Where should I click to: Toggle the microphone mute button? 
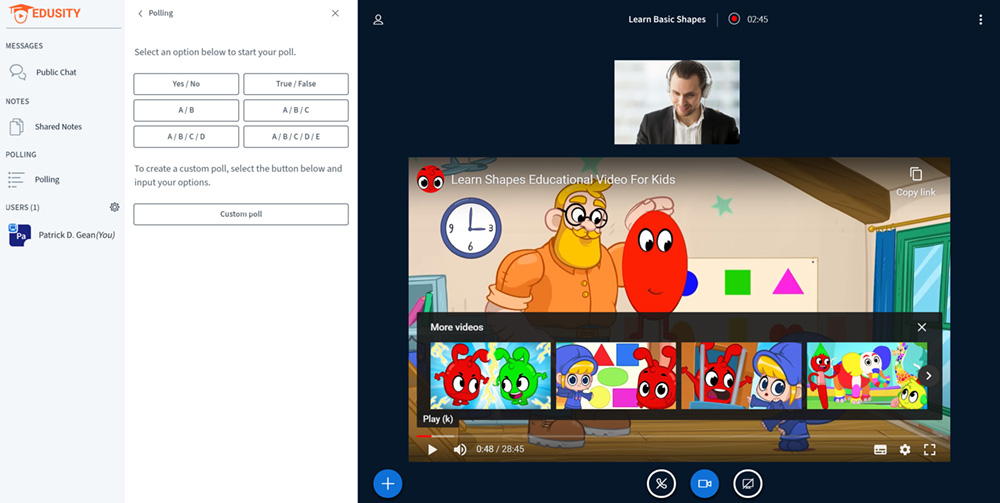[x=661, y=484]
